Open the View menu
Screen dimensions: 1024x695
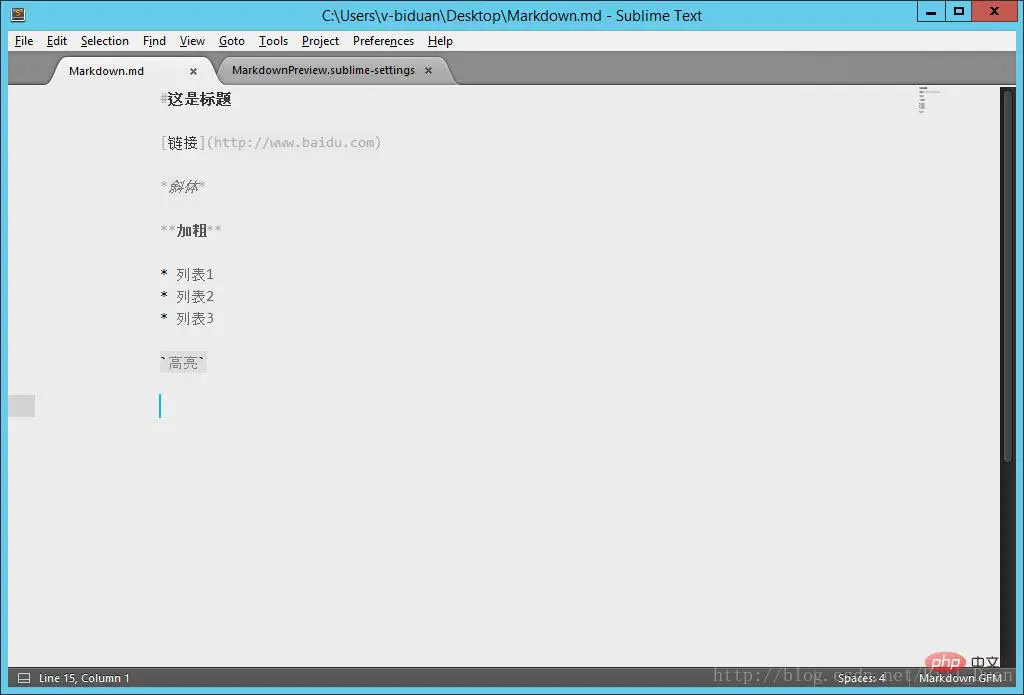point(192,41)
